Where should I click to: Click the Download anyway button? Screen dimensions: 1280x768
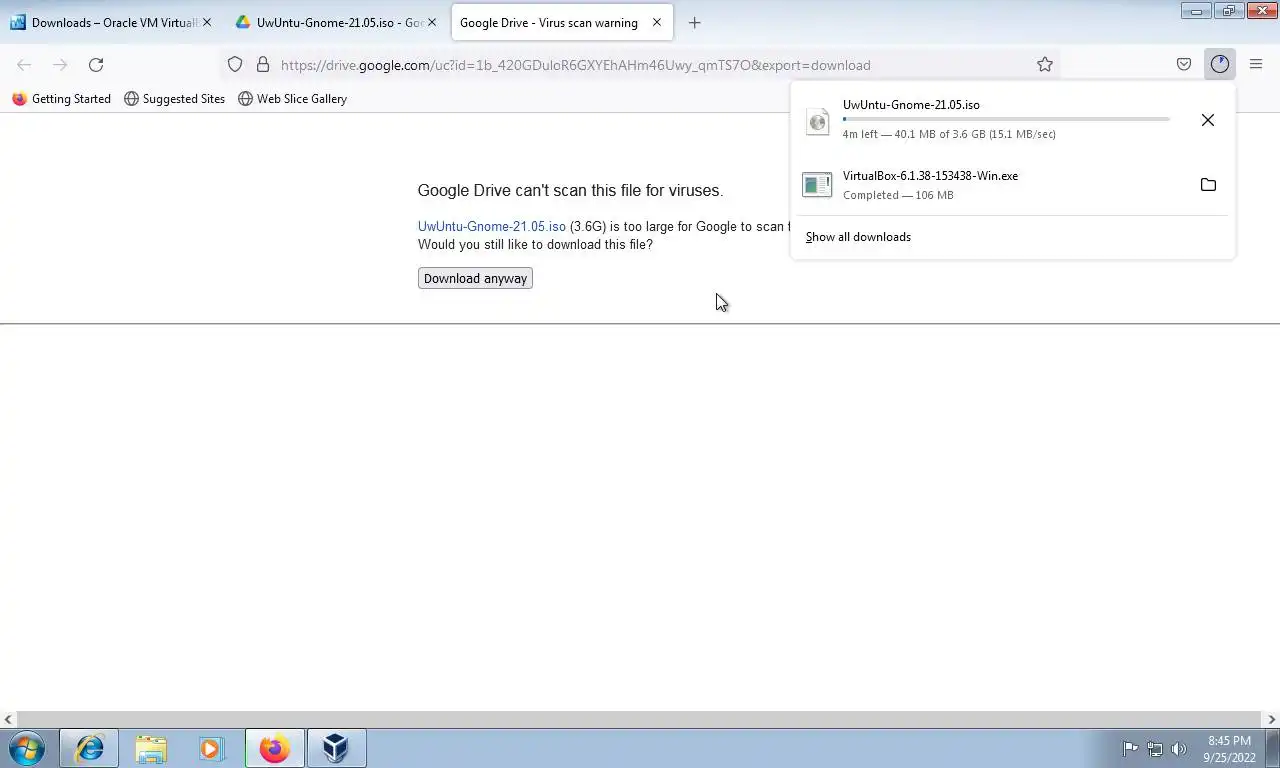pos(475,278)
